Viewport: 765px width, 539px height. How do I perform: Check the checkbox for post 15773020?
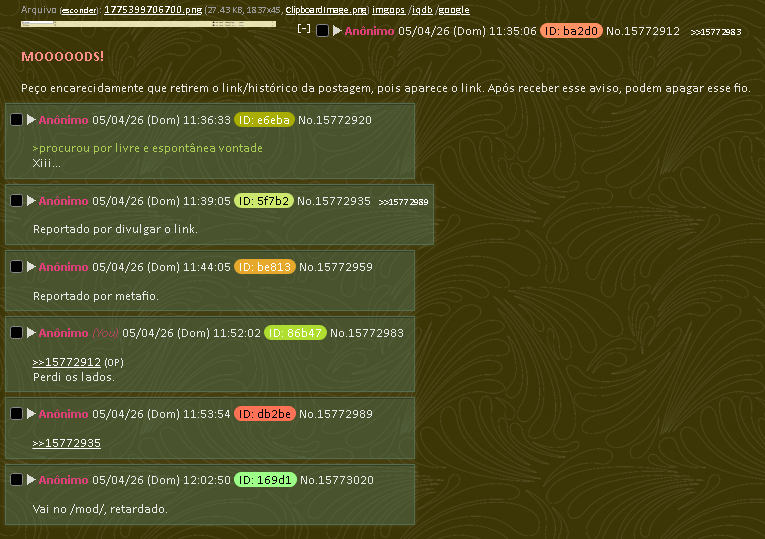[17, 480]
